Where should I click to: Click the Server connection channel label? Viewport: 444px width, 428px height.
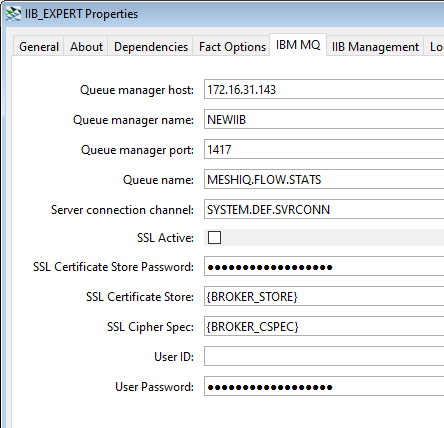[x=122, y=210]
